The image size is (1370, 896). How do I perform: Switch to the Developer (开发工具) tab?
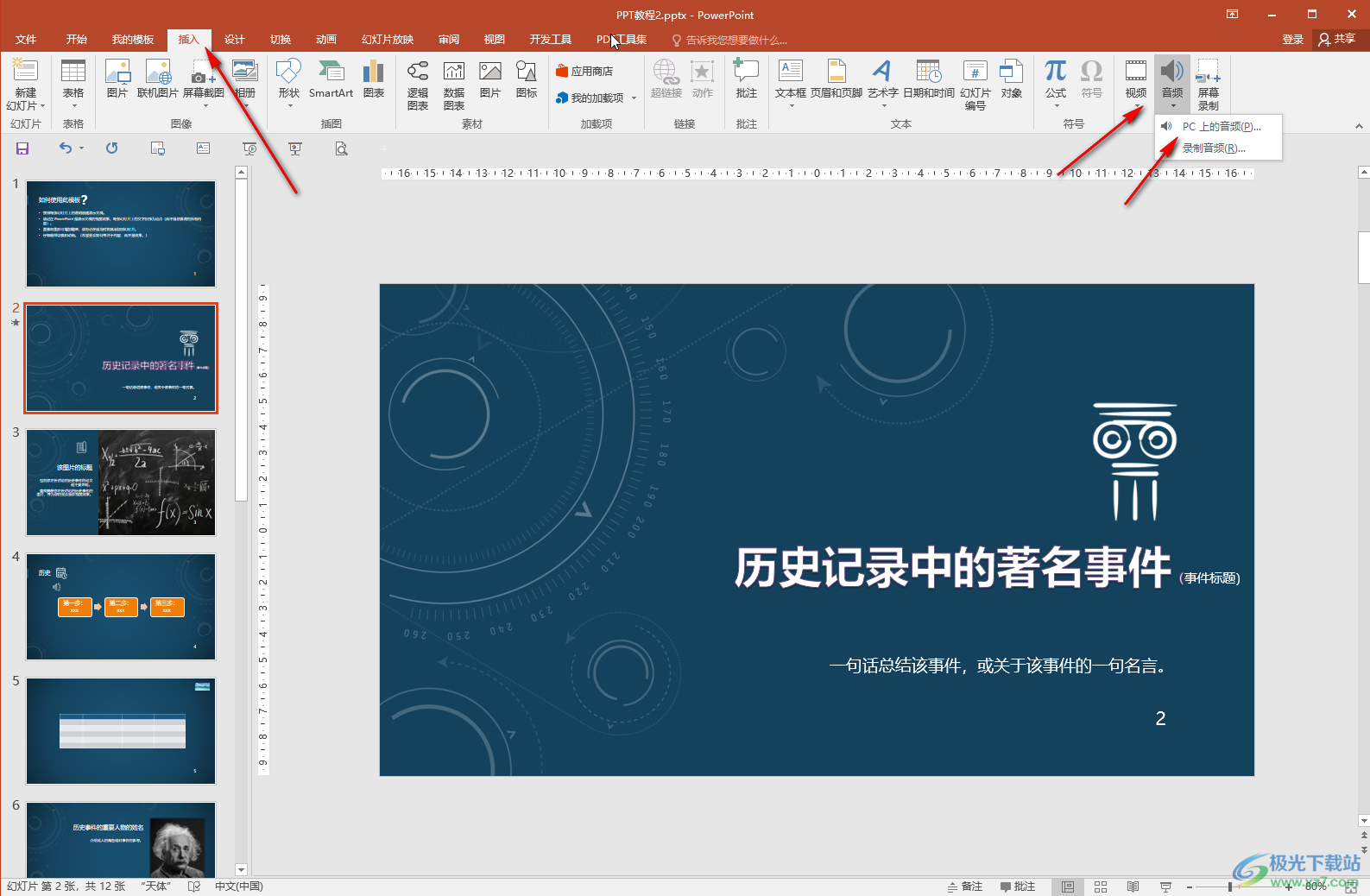(551, 40)
